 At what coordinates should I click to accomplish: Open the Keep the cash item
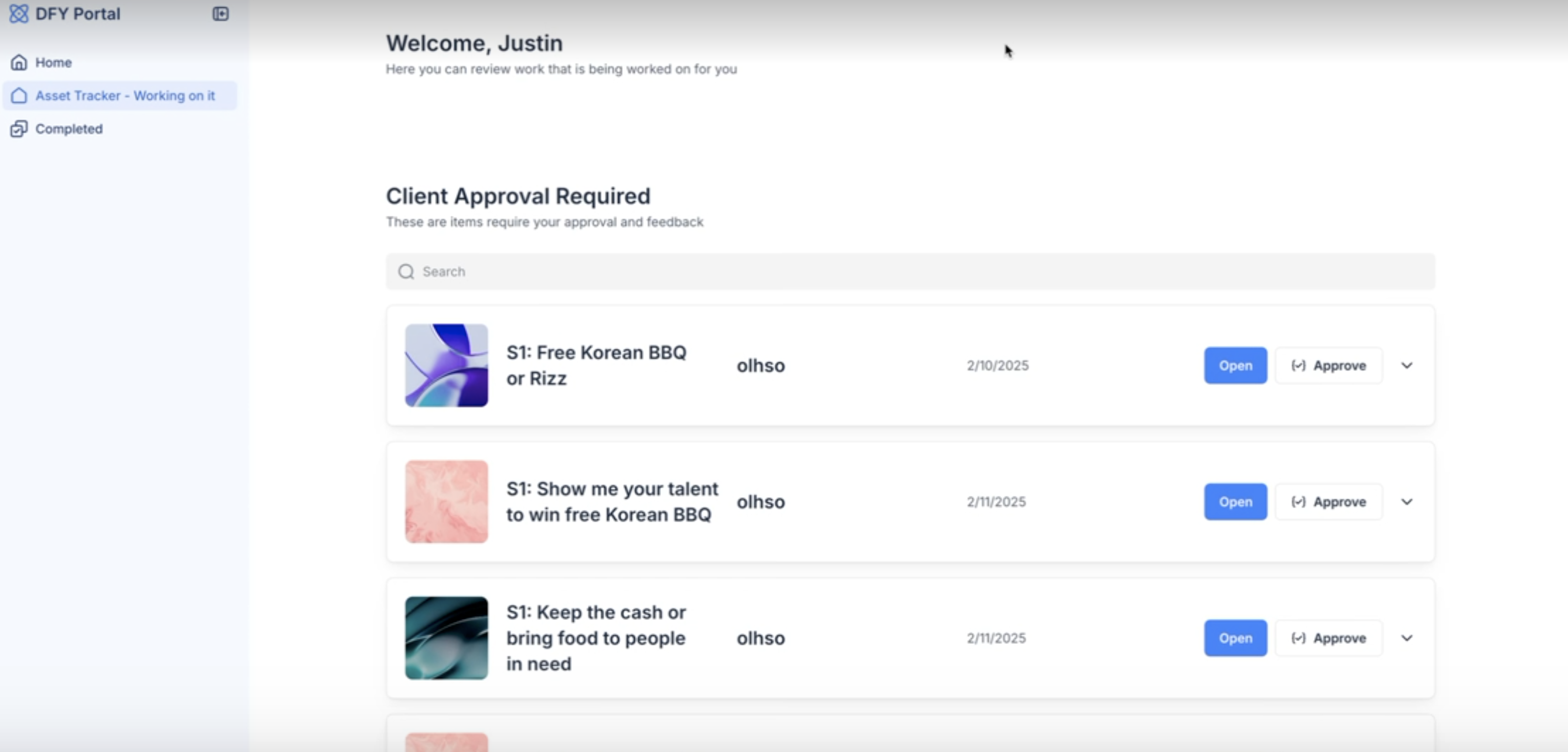1235,638
